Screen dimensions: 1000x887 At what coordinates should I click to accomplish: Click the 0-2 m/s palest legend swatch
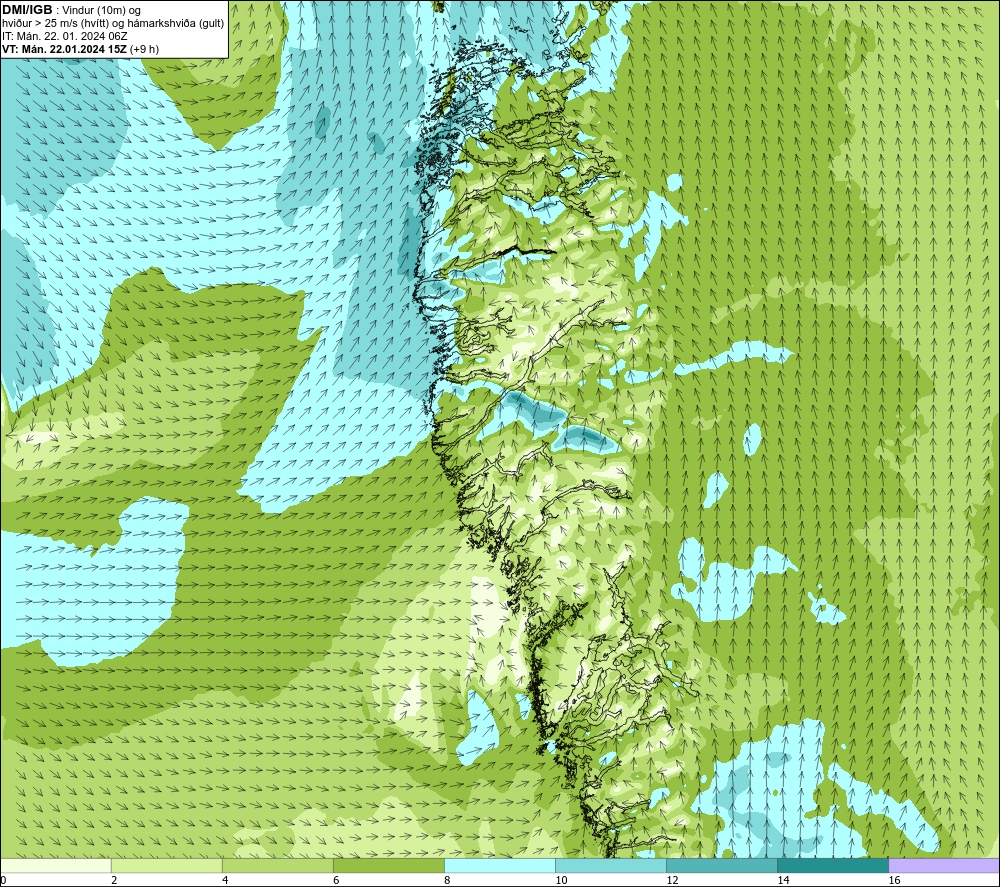pyautogui.click(x=56, y=865)
